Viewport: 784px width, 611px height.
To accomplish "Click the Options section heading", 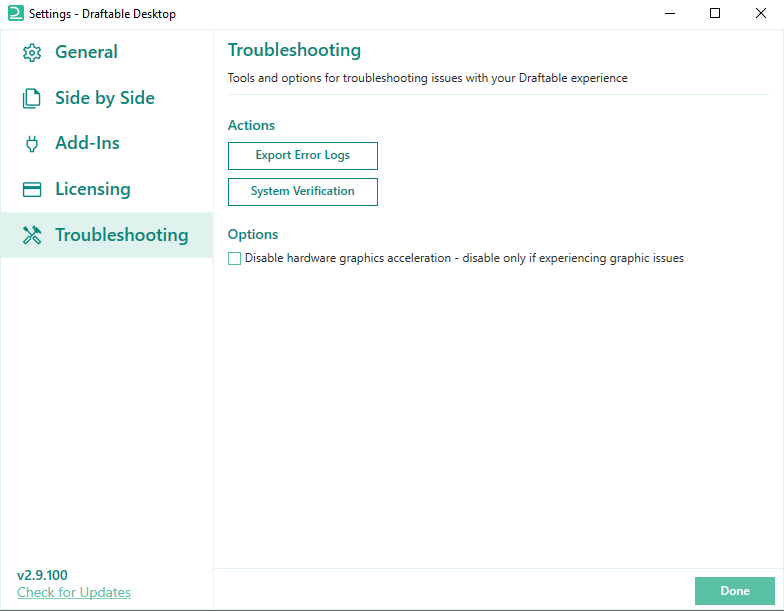I will pyautogui.click(x=253, y=234).
